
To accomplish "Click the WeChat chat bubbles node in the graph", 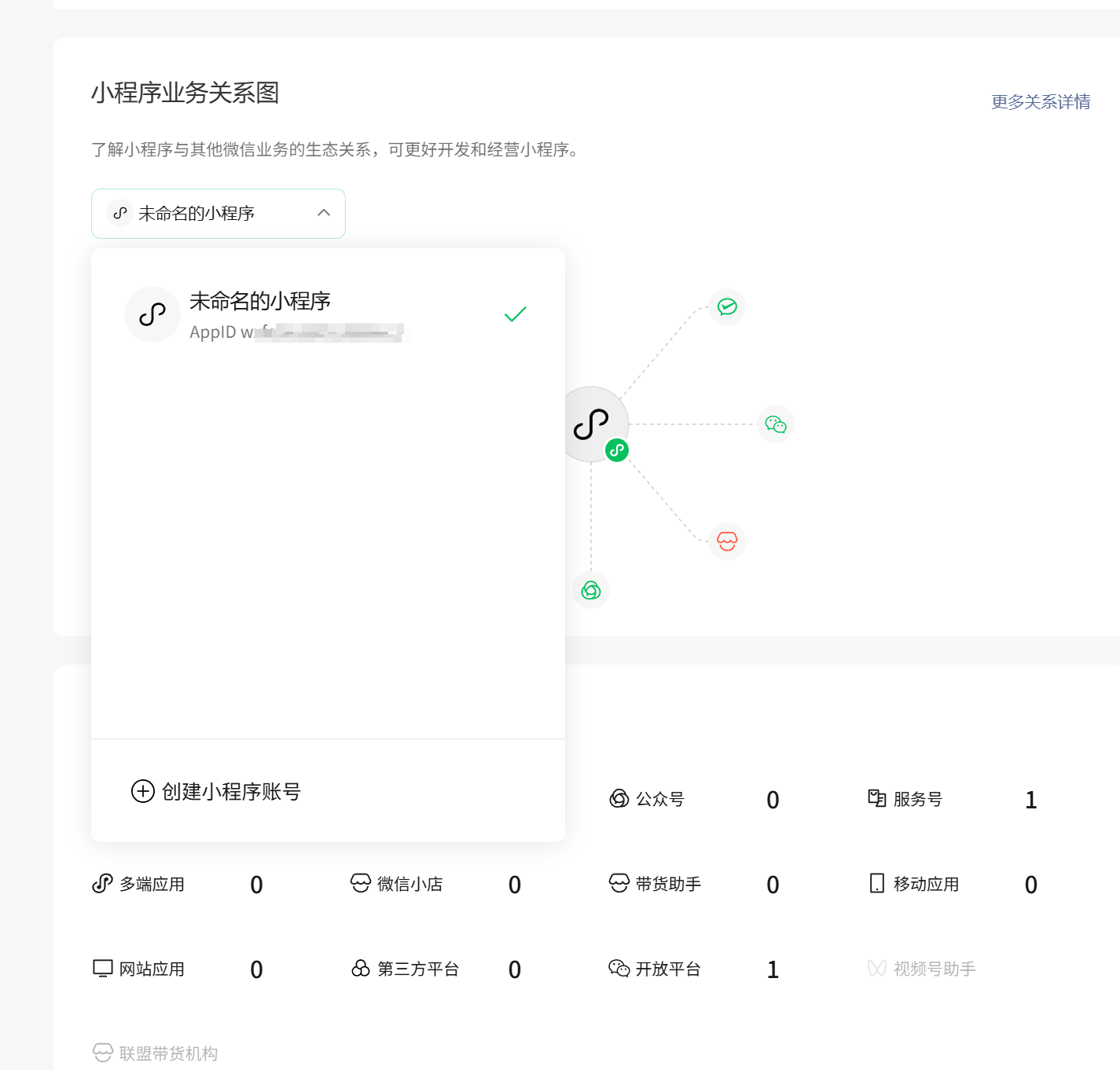I will point(776,424).
